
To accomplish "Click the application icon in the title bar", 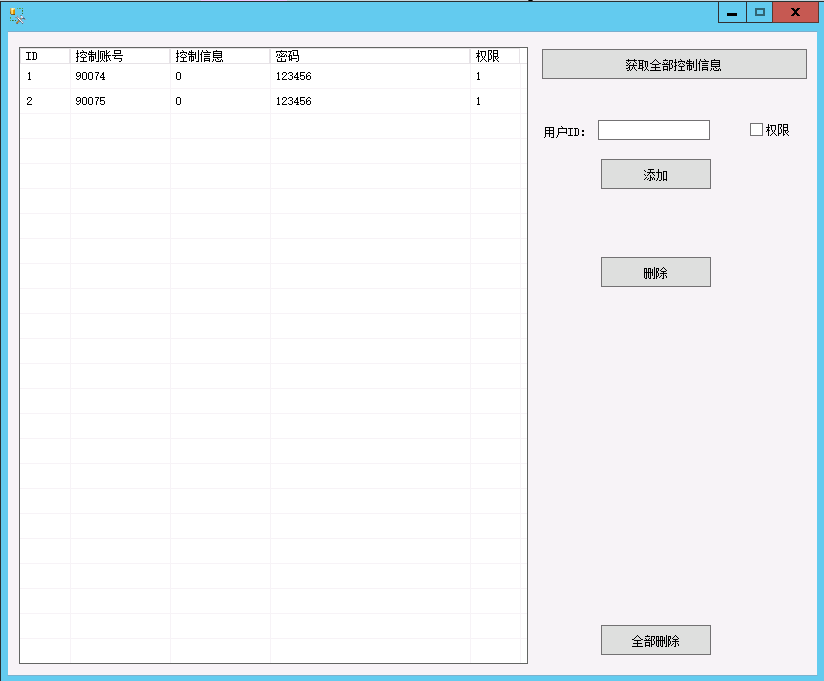I will (x=16, y=15).
